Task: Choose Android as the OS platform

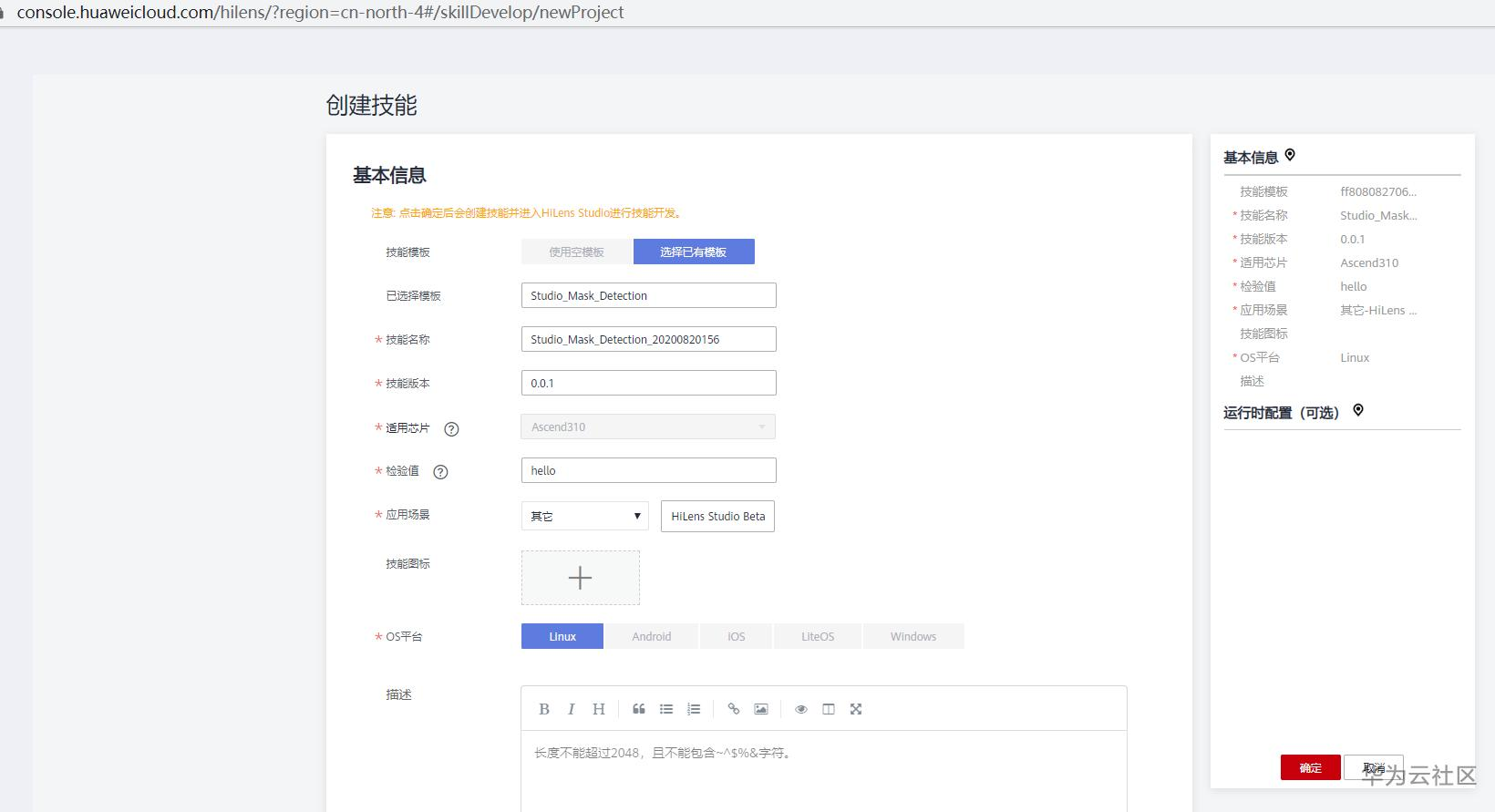Action: coord(652,636)
